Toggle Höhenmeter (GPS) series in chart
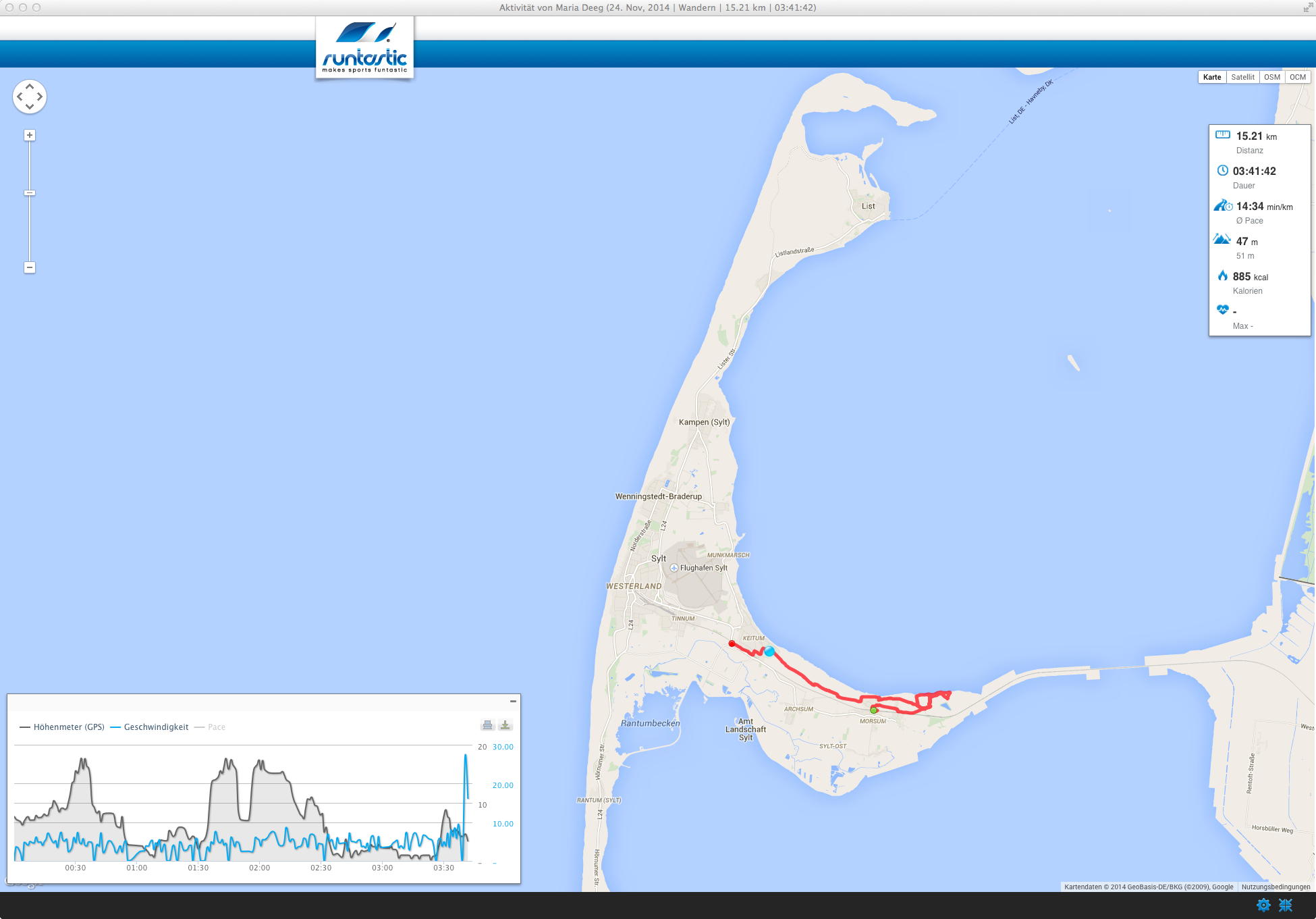 click(68, 727)
